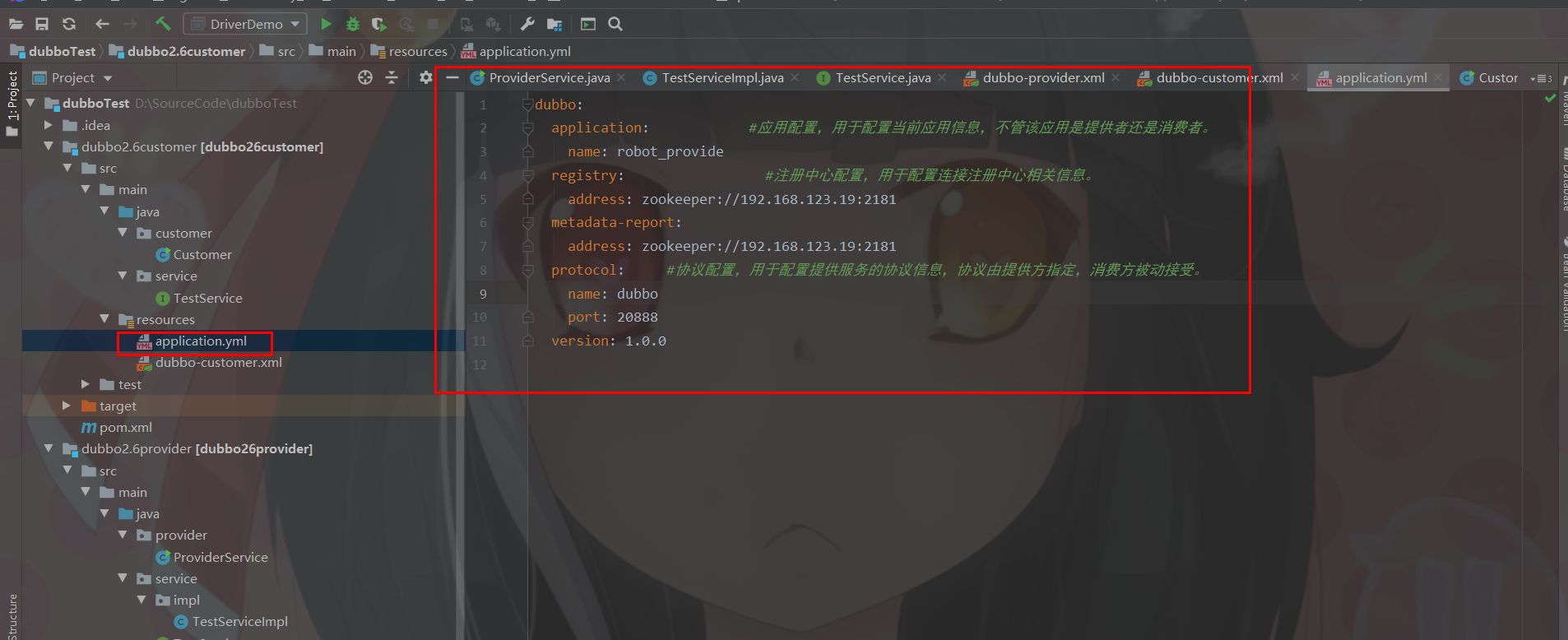Open settings with the wrench icon
This screenshot has height=640, width=1568.
tap(527, 24)
